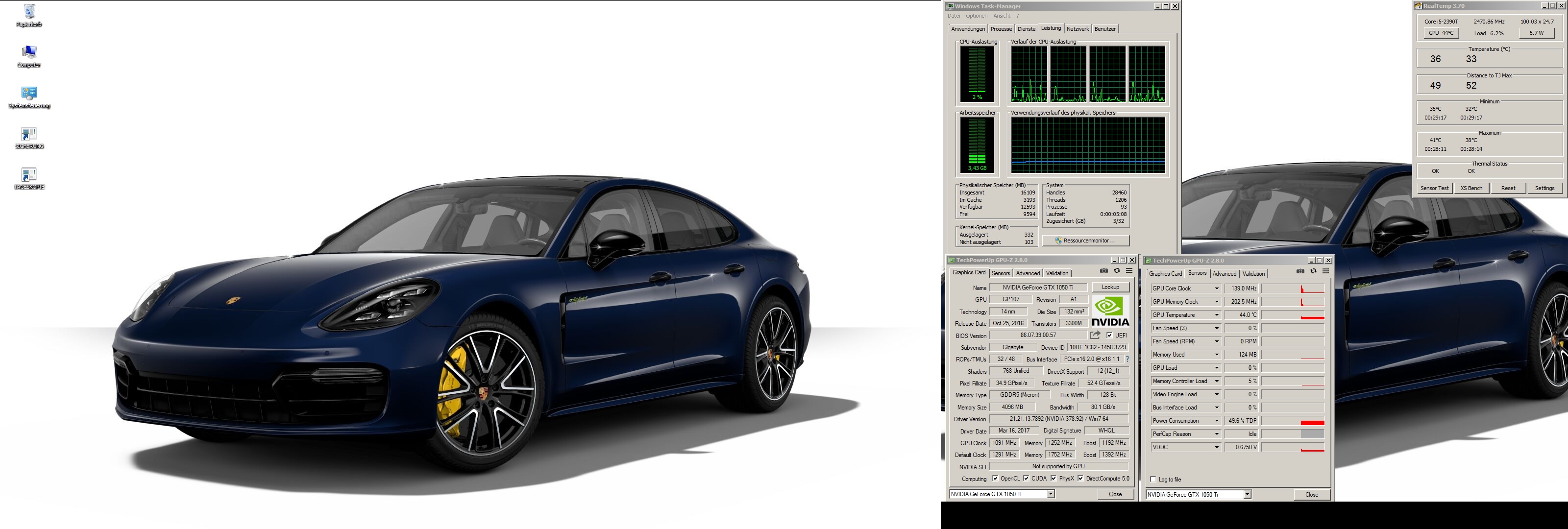Click the refresh icon in the GPU-Z Sensors window
Viewport: 1568px width, 529px height.
pyautogui.click(x=1313, y=271)
